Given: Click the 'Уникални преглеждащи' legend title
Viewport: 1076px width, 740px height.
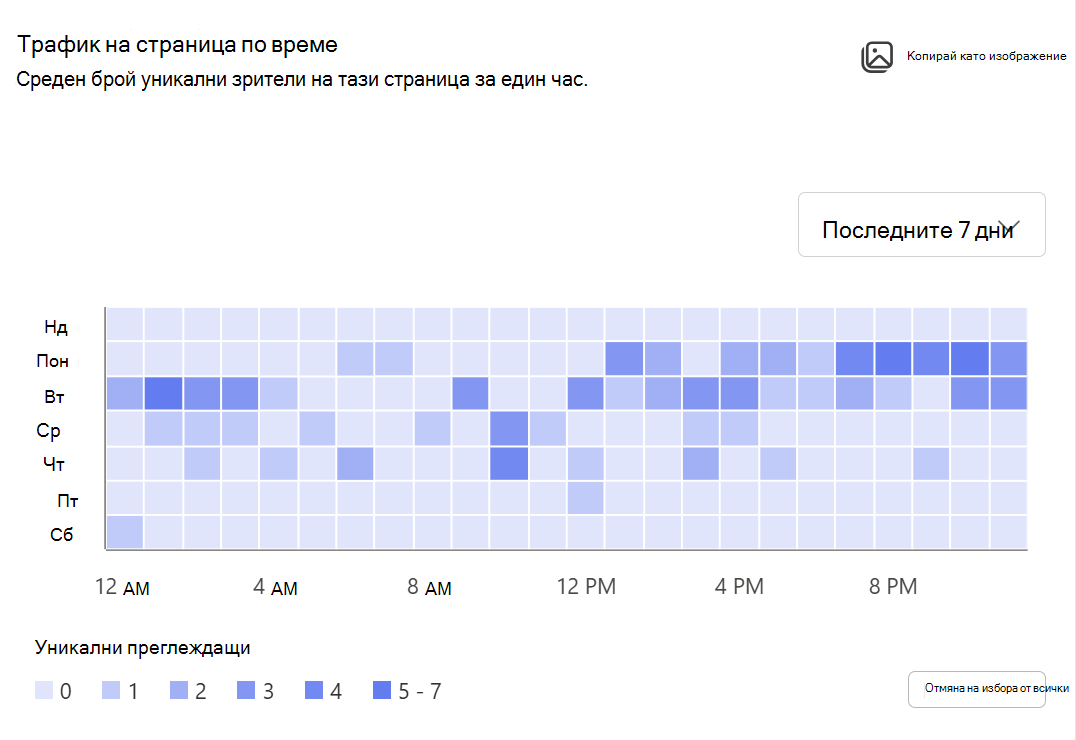Looking at the screenshot, I should point(143,648).
